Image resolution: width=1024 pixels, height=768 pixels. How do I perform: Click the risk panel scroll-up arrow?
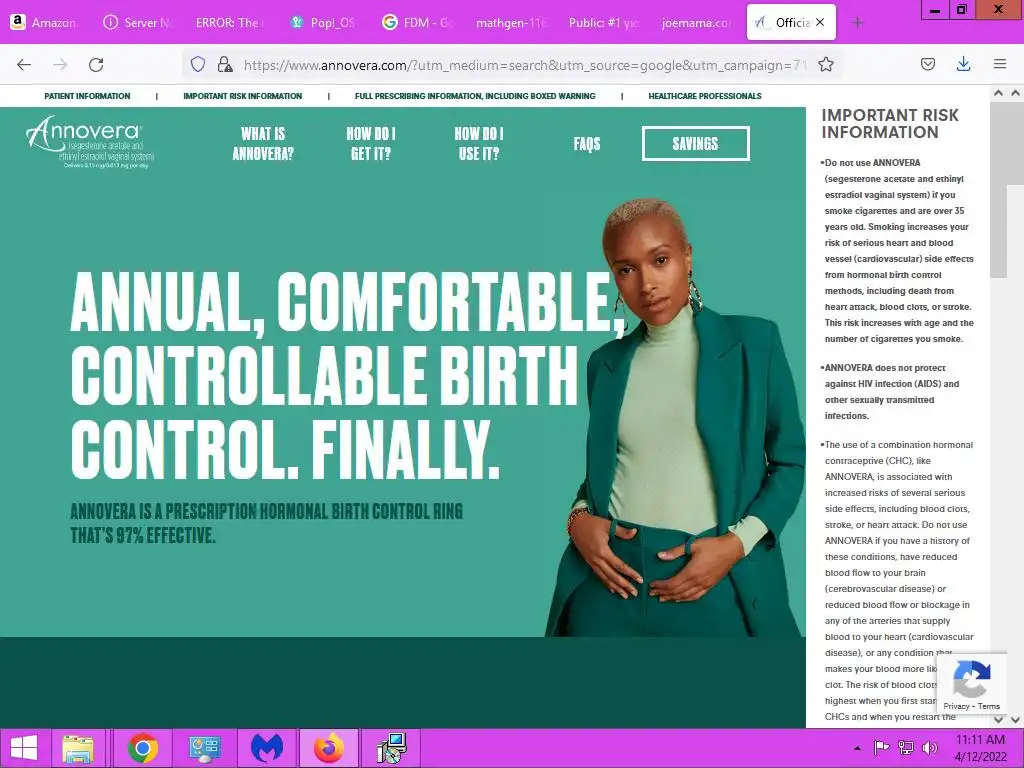(x=998, y=93)
